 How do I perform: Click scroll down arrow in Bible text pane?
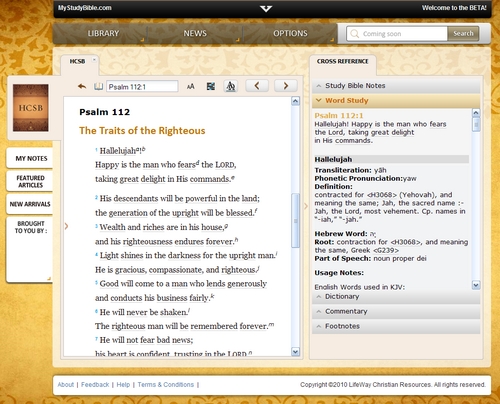295,352
